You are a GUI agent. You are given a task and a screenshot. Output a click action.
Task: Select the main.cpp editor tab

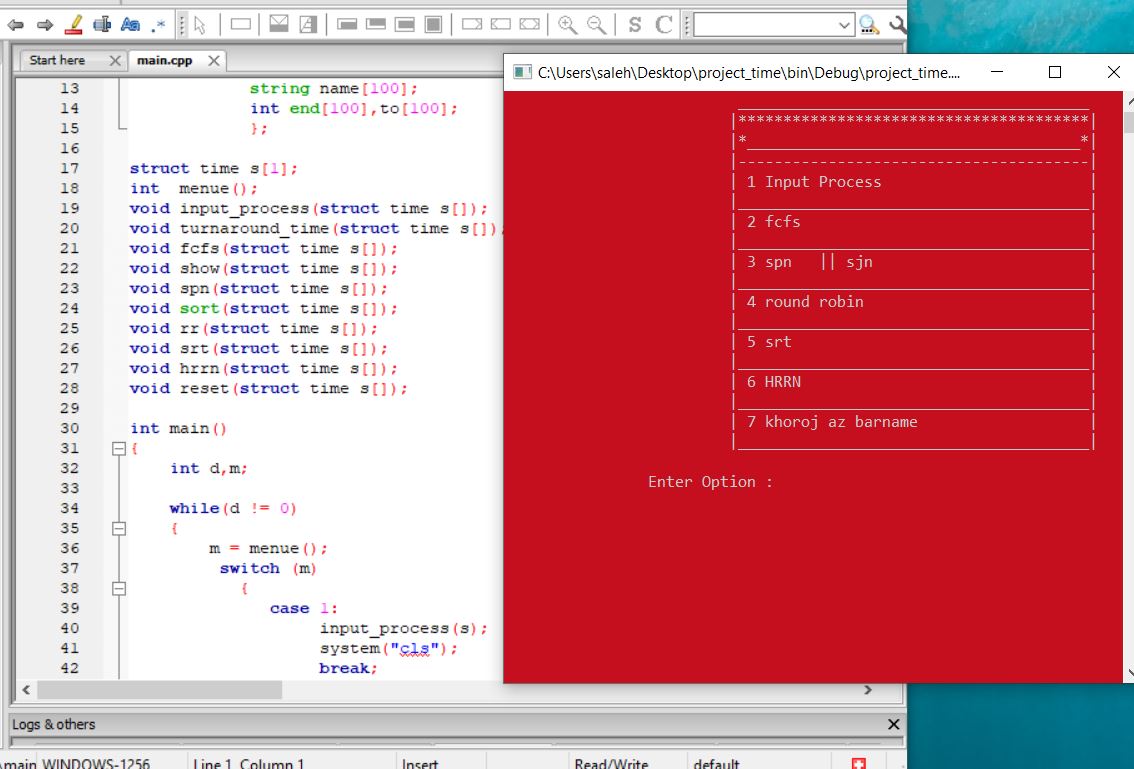(165, 60)
